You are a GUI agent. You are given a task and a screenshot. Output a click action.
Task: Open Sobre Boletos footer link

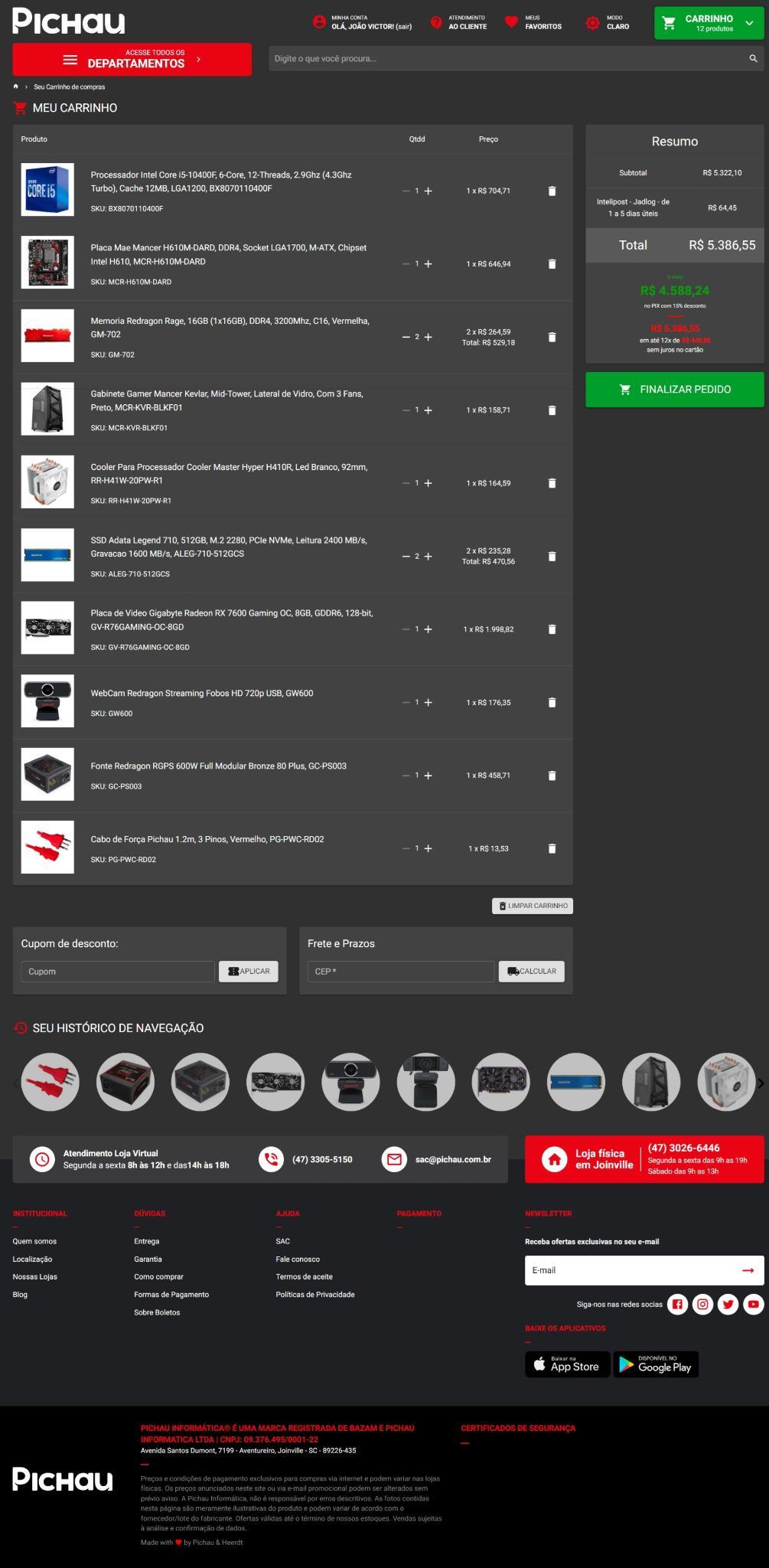[157, 1312]
